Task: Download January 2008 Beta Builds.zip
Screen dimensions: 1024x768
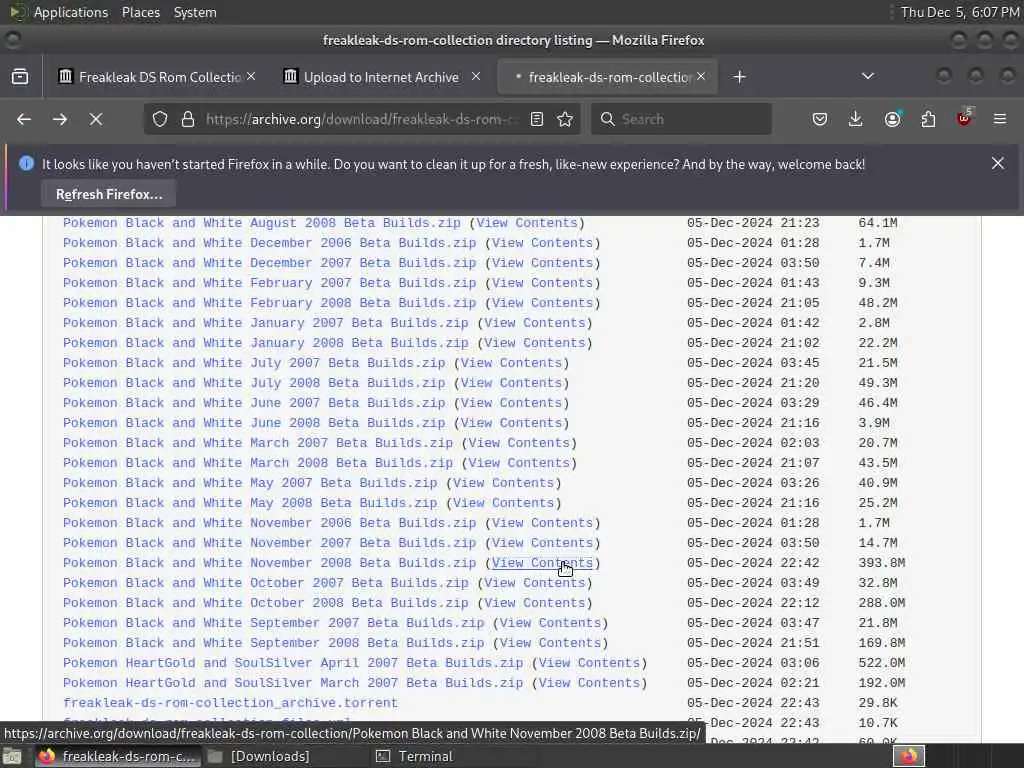Action: click(x=266, y=343)
